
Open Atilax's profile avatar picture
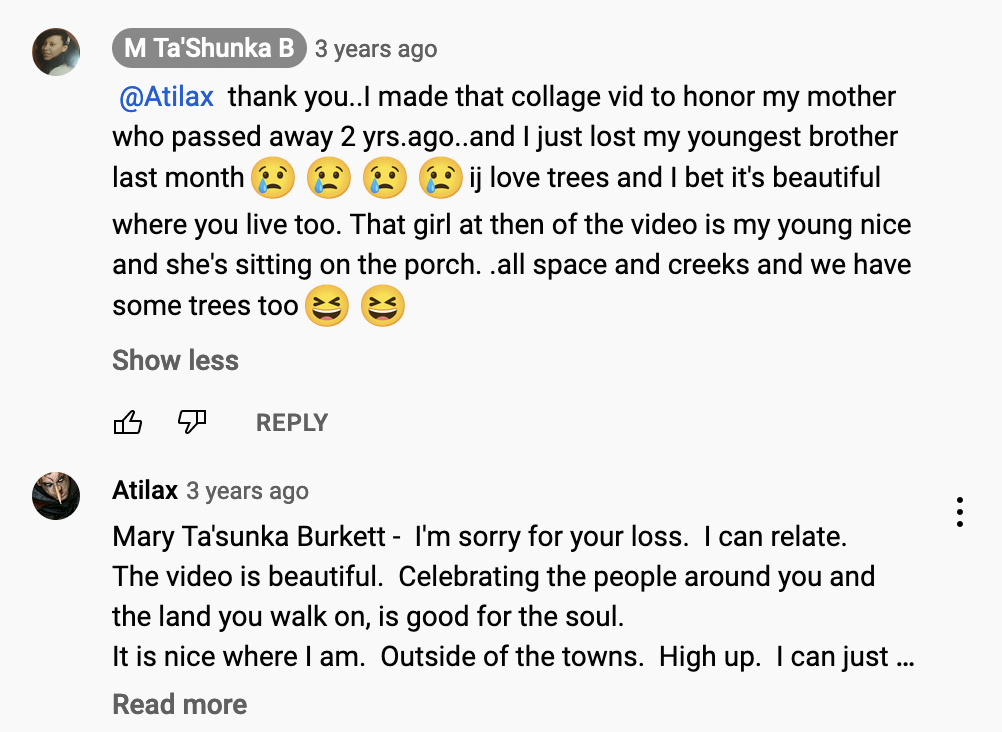pyautogui.click(x=56, y=496)
